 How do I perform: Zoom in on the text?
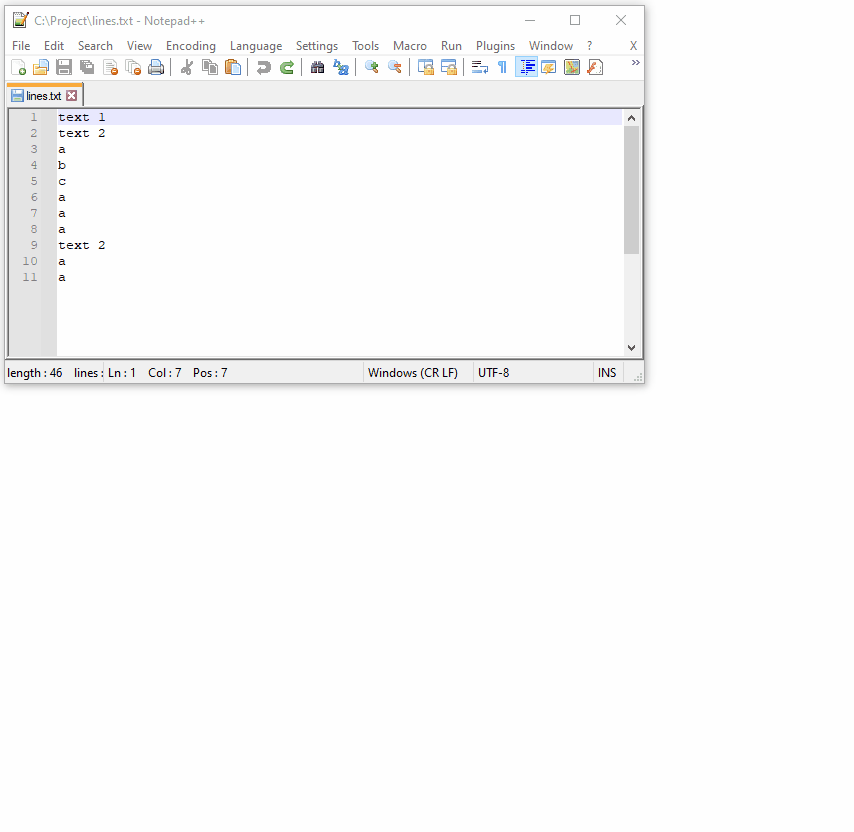(x=371, y=67)
